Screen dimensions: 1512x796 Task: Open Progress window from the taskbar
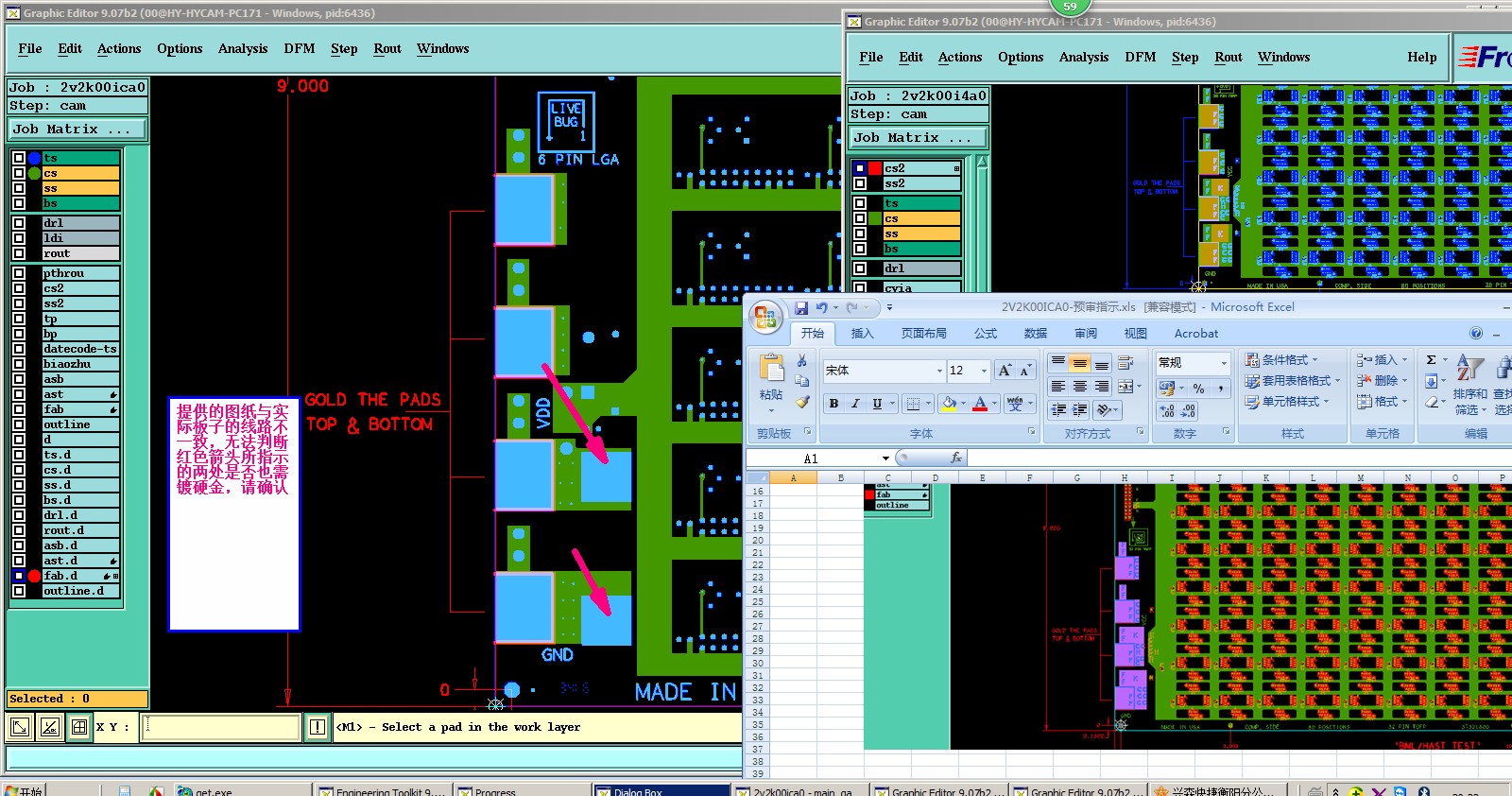point(521,789)
